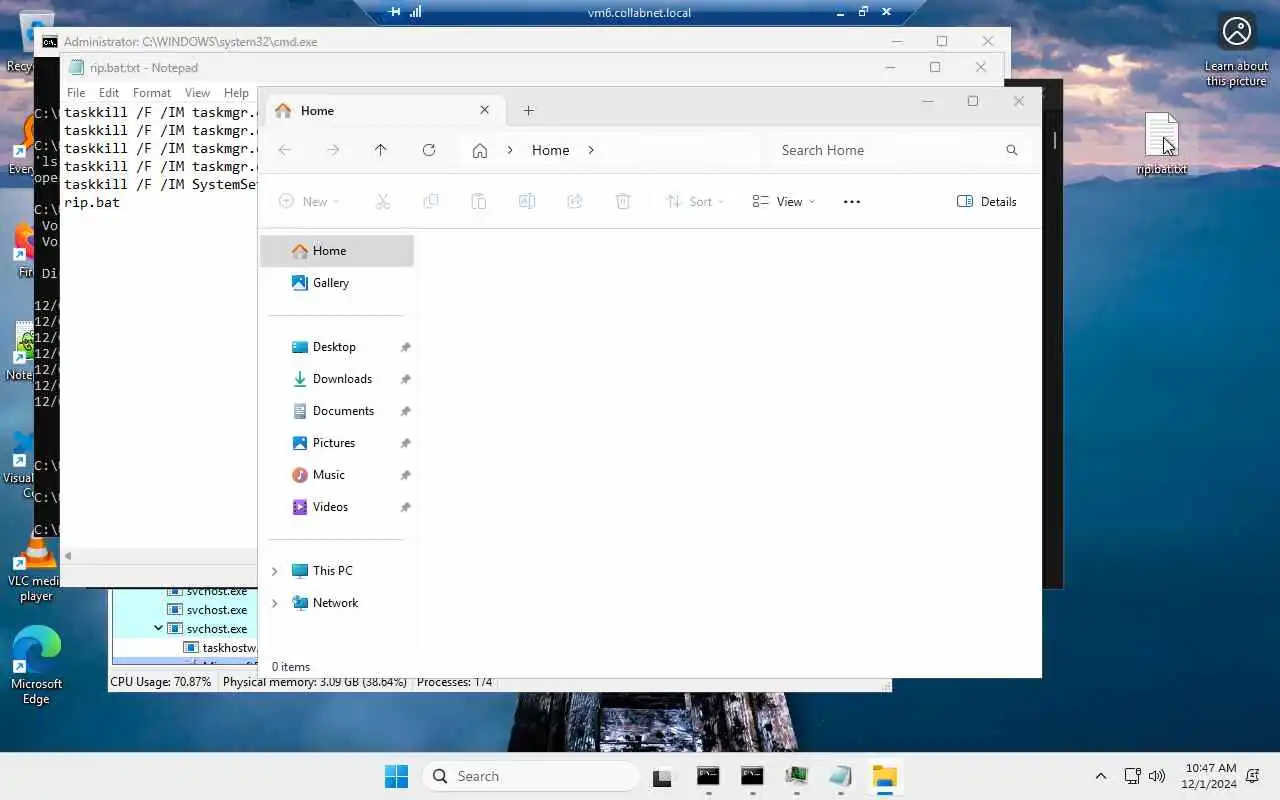
Task: Open the View dropdown
Action: pos(783,201)
